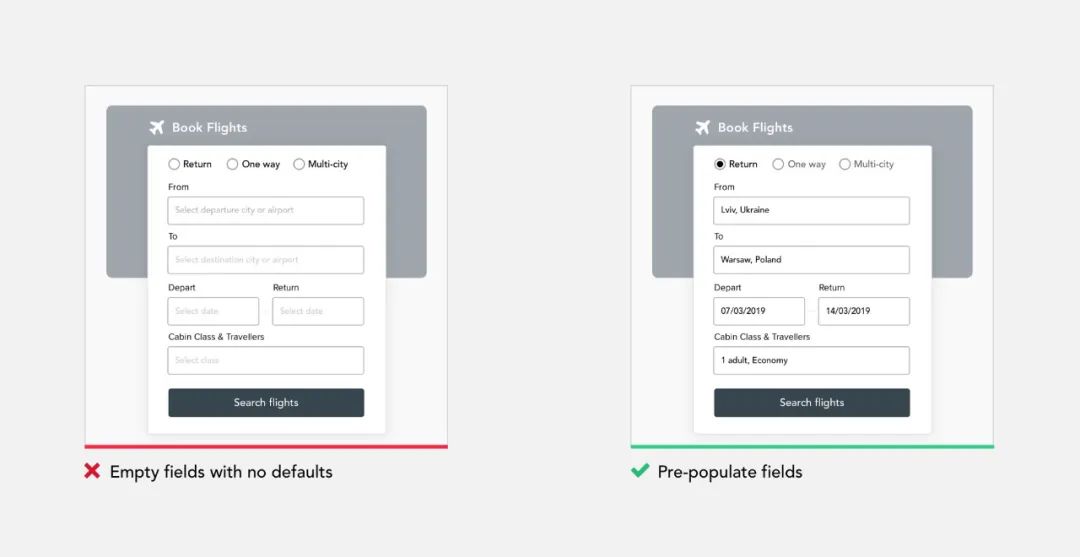This screenshot has height=557, width=1080.
Task: Click the Warsaw, Poland To field
Action: click(x=811, y=260)
